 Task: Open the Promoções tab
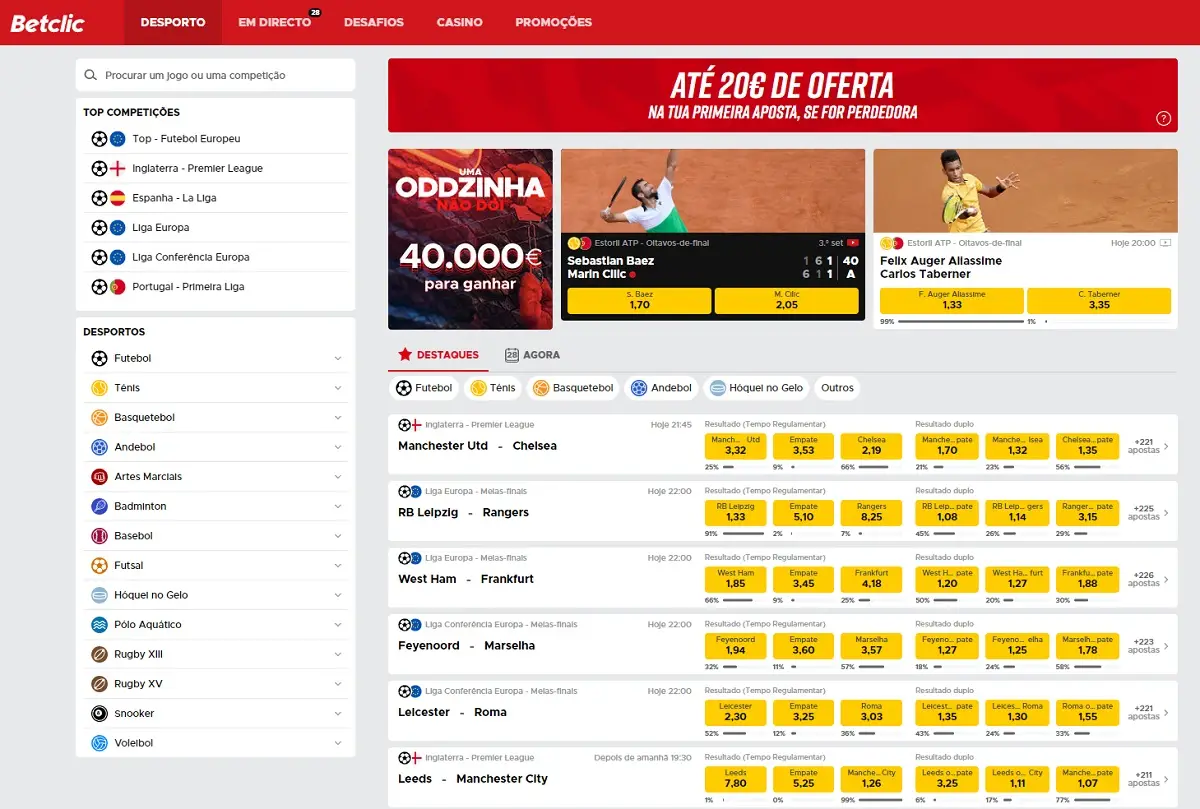tap(553, 22)
